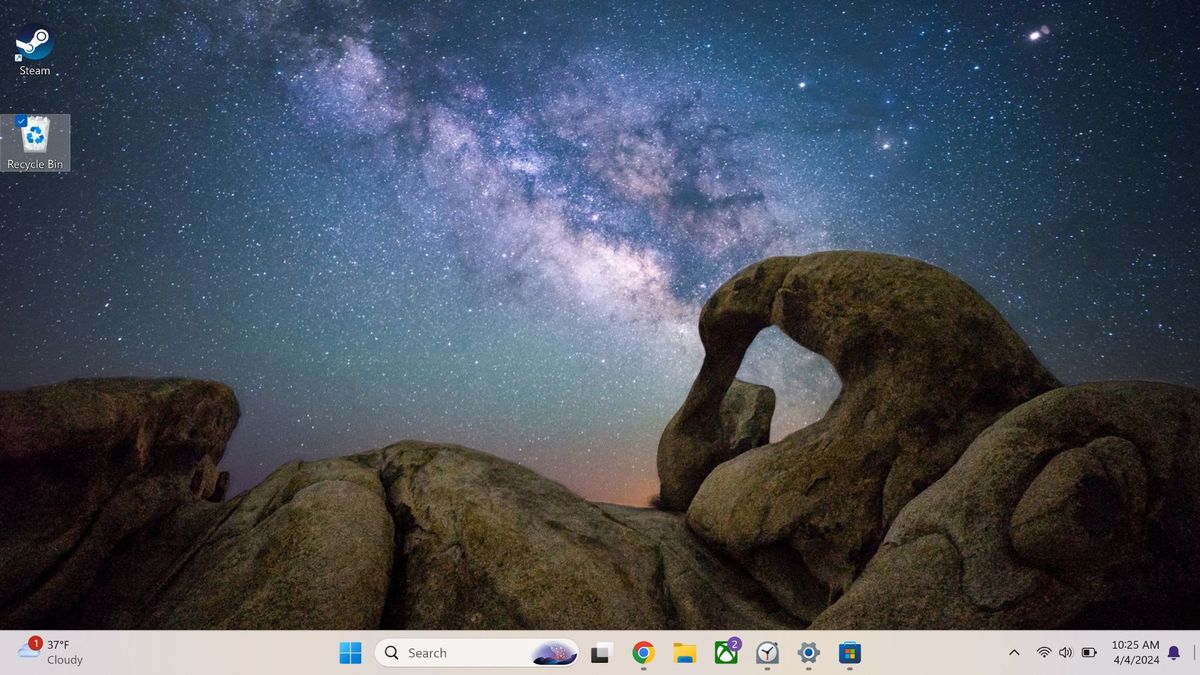1200x675 pixels.
Task: Expand hidden system tray icons
Action: [x=1014, y=652]
